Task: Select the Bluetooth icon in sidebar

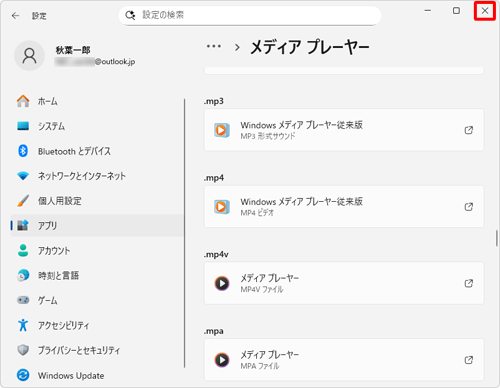Action: pos(23,151)
